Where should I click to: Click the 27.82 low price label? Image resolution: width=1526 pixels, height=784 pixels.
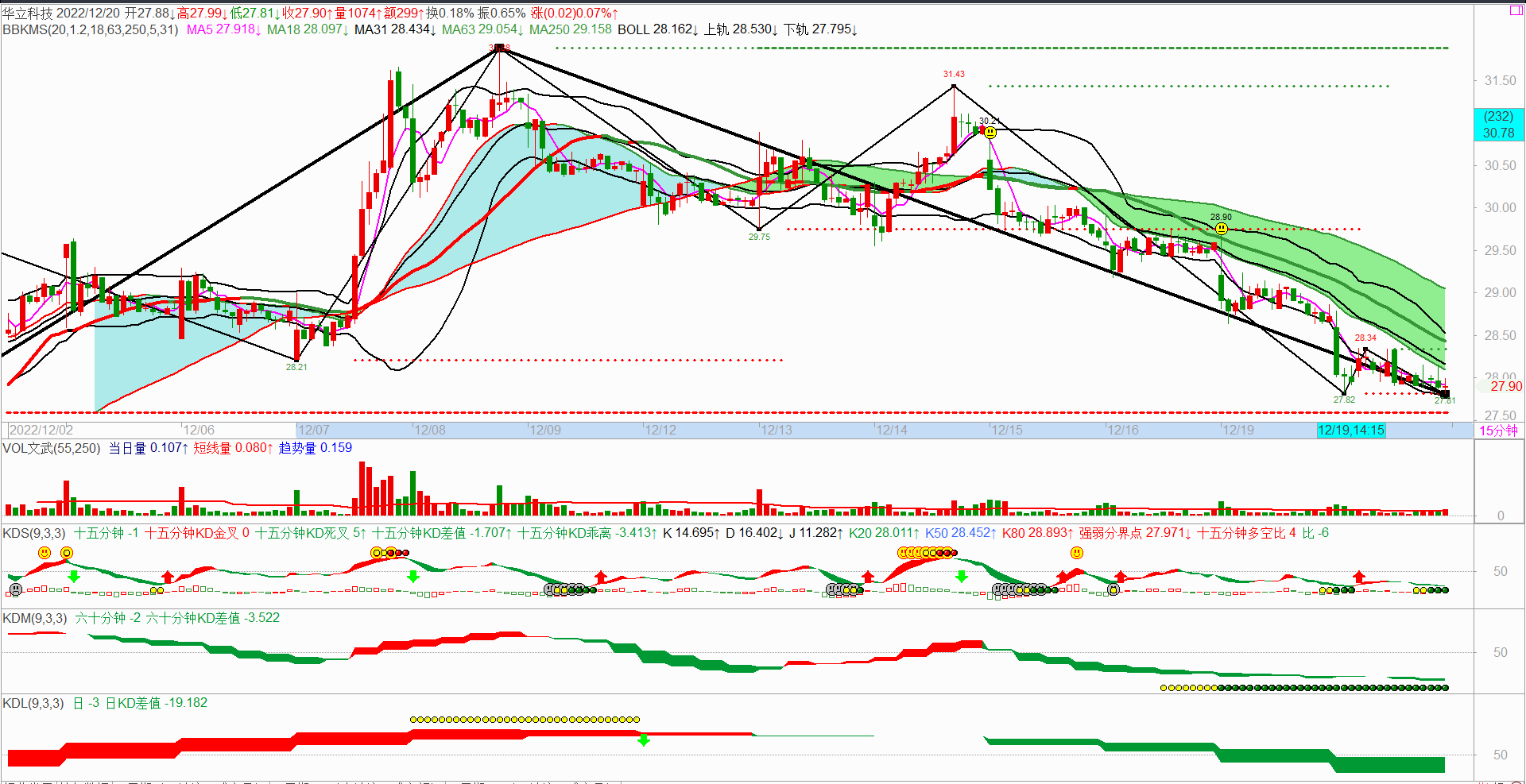tap(1344, 400)
